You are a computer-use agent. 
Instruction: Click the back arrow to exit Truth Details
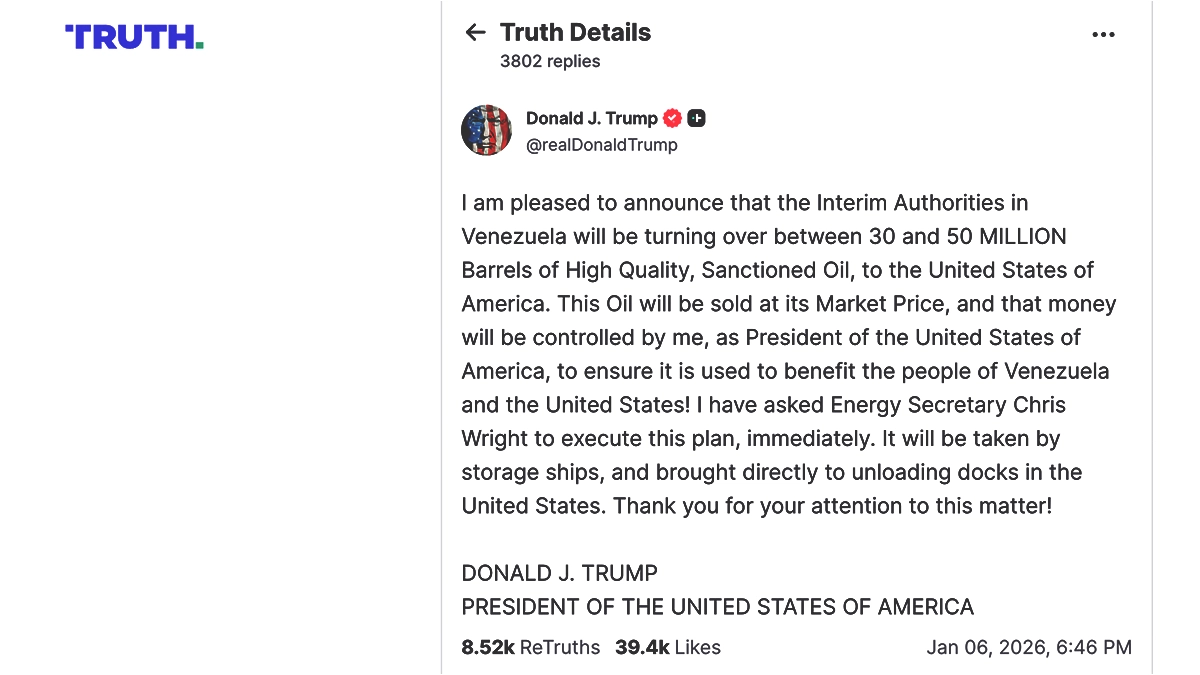click(x=475, y=31)
